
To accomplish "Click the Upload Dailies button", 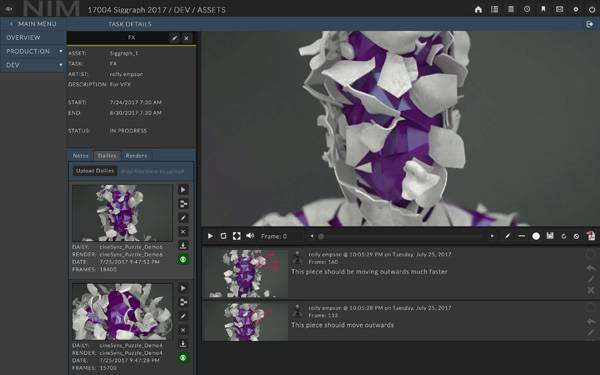I will point(95,171).
